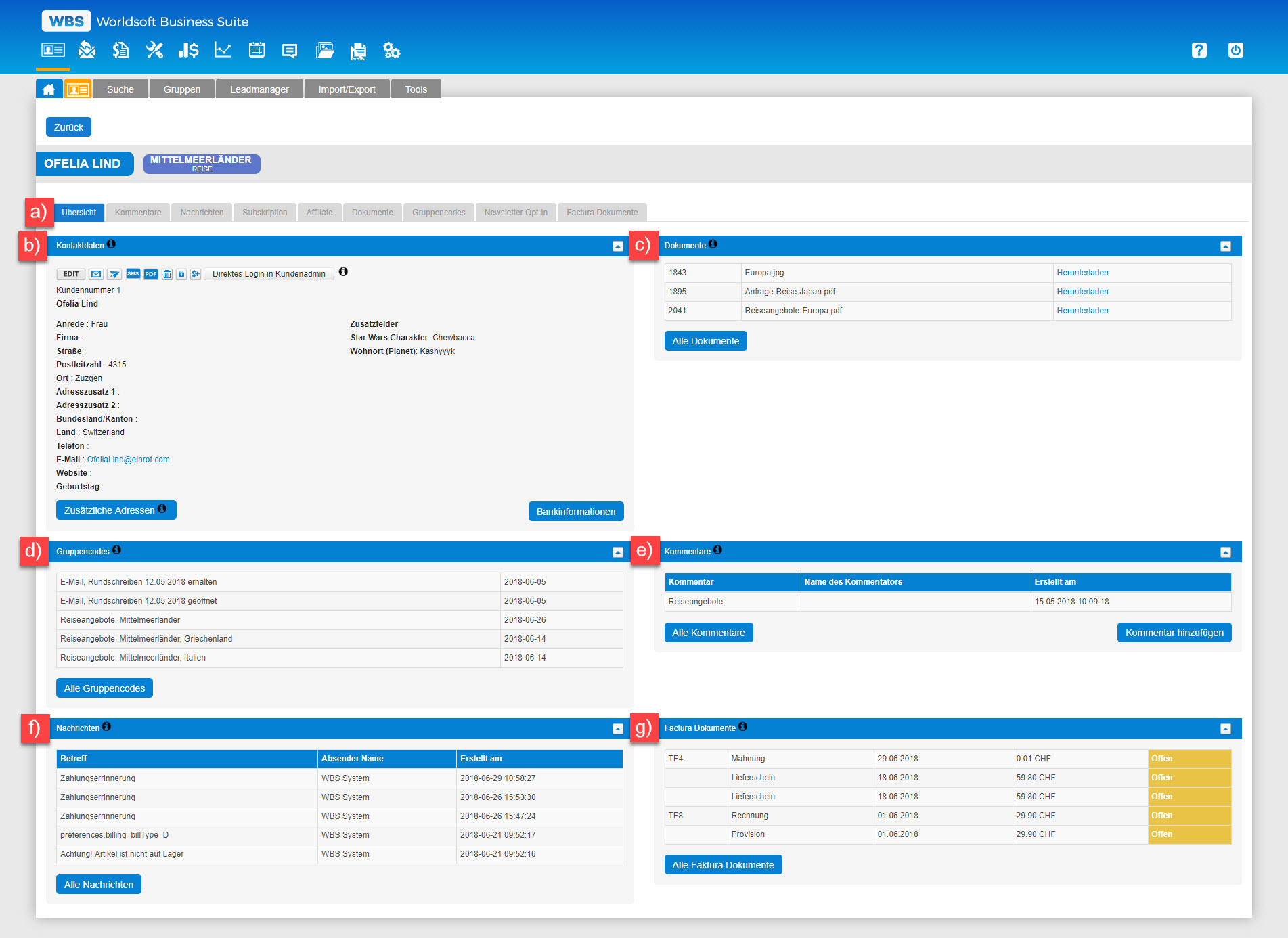The image size is (1288, 938).
Task: Click the info icon beside Direktes Login
Action: 343,272
